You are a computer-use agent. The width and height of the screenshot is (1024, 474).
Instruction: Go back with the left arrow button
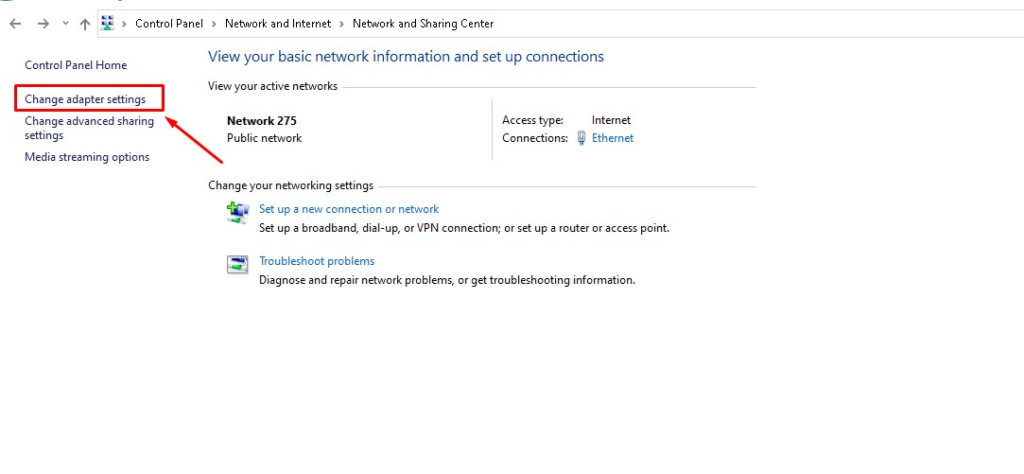point(15,24)
